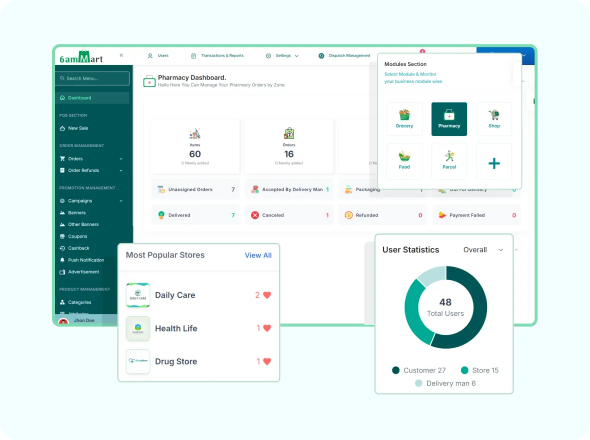Click the Customer 27 legend swatch
The width and height of the screenshot is (590, 440).
(395, 370)
